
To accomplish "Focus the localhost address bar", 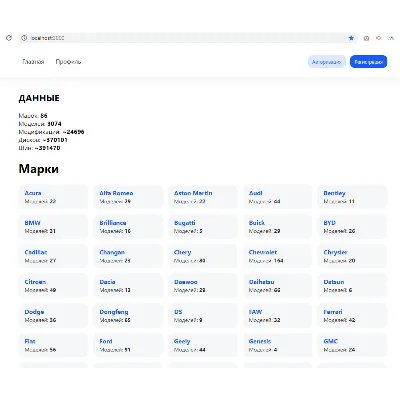I will click(188, 38).
